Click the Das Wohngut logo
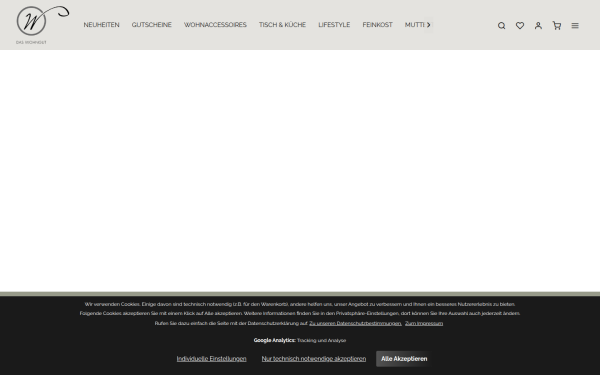600x375 pixels. [x=42, y=25]
